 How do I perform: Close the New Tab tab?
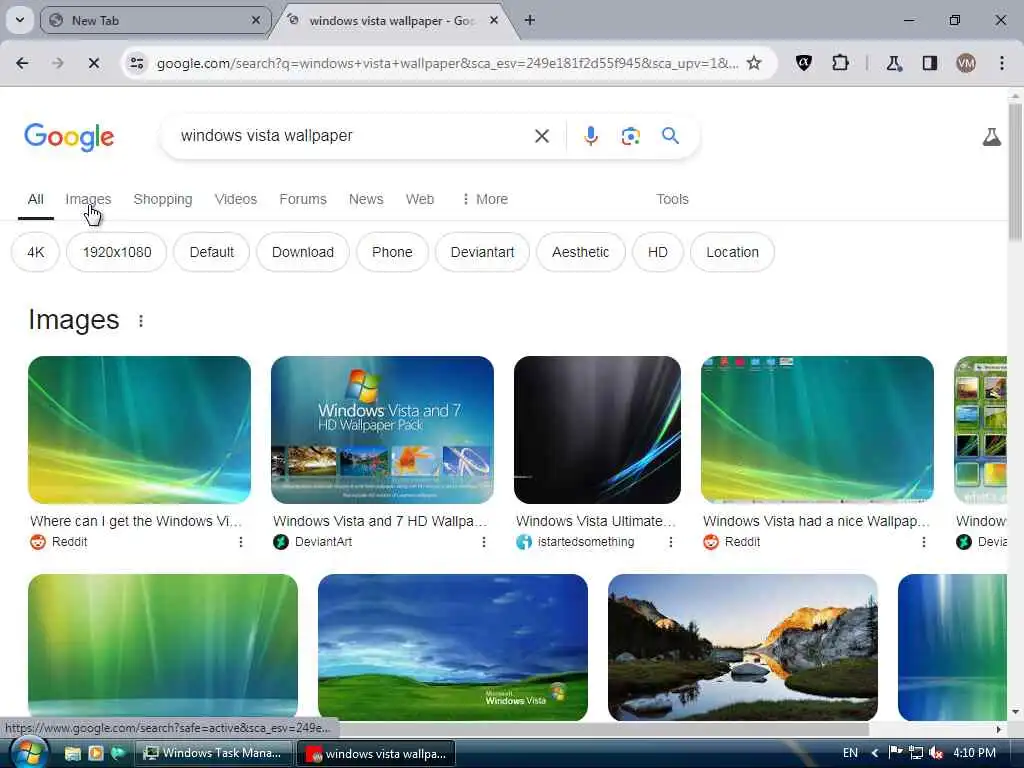coord(256,20)
